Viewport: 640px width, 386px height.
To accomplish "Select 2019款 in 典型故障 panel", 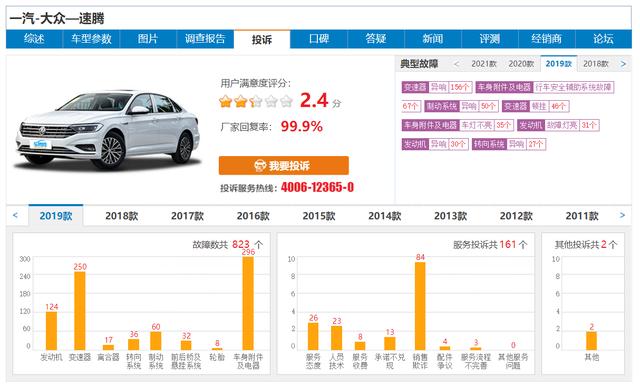I will tap(559, 64).
